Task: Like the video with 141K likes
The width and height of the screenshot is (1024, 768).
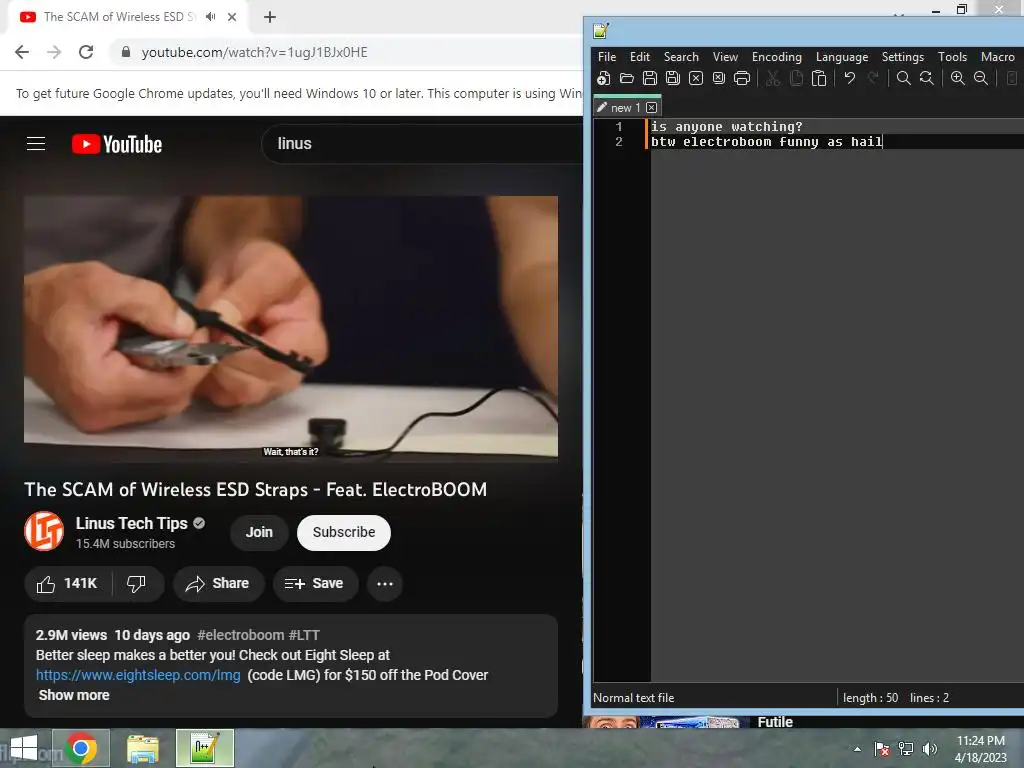Action: (x=67, y=584)
